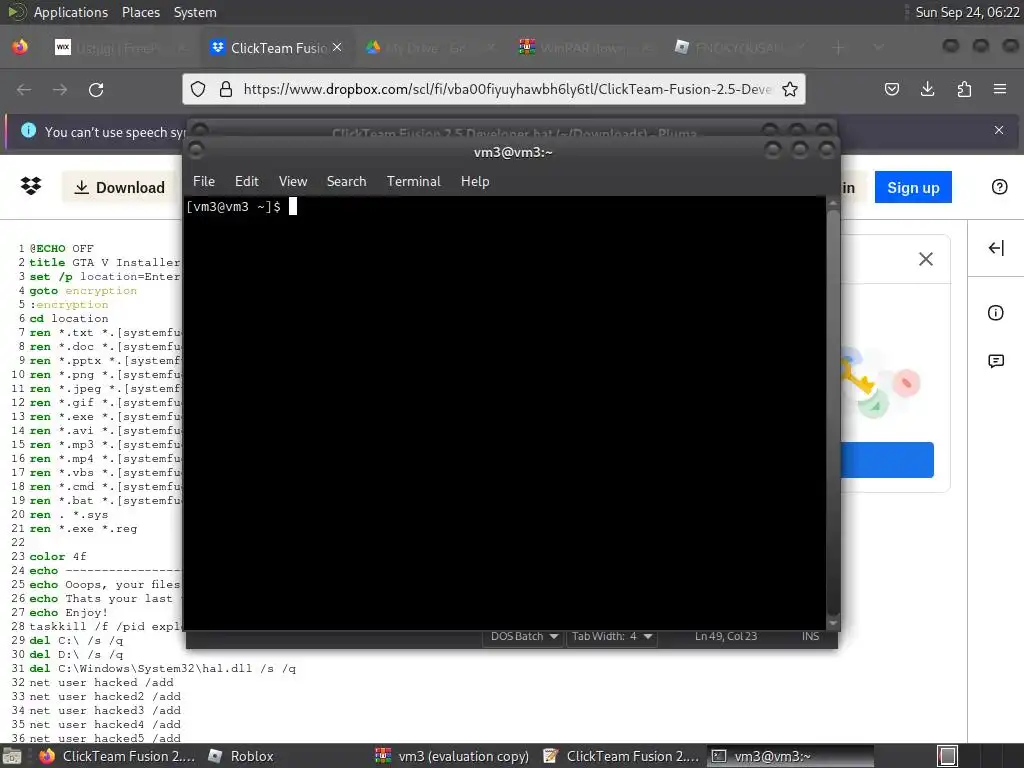Go back using the browser back arrow
The height and width of the screenshot is (768, 1024).
24,89
